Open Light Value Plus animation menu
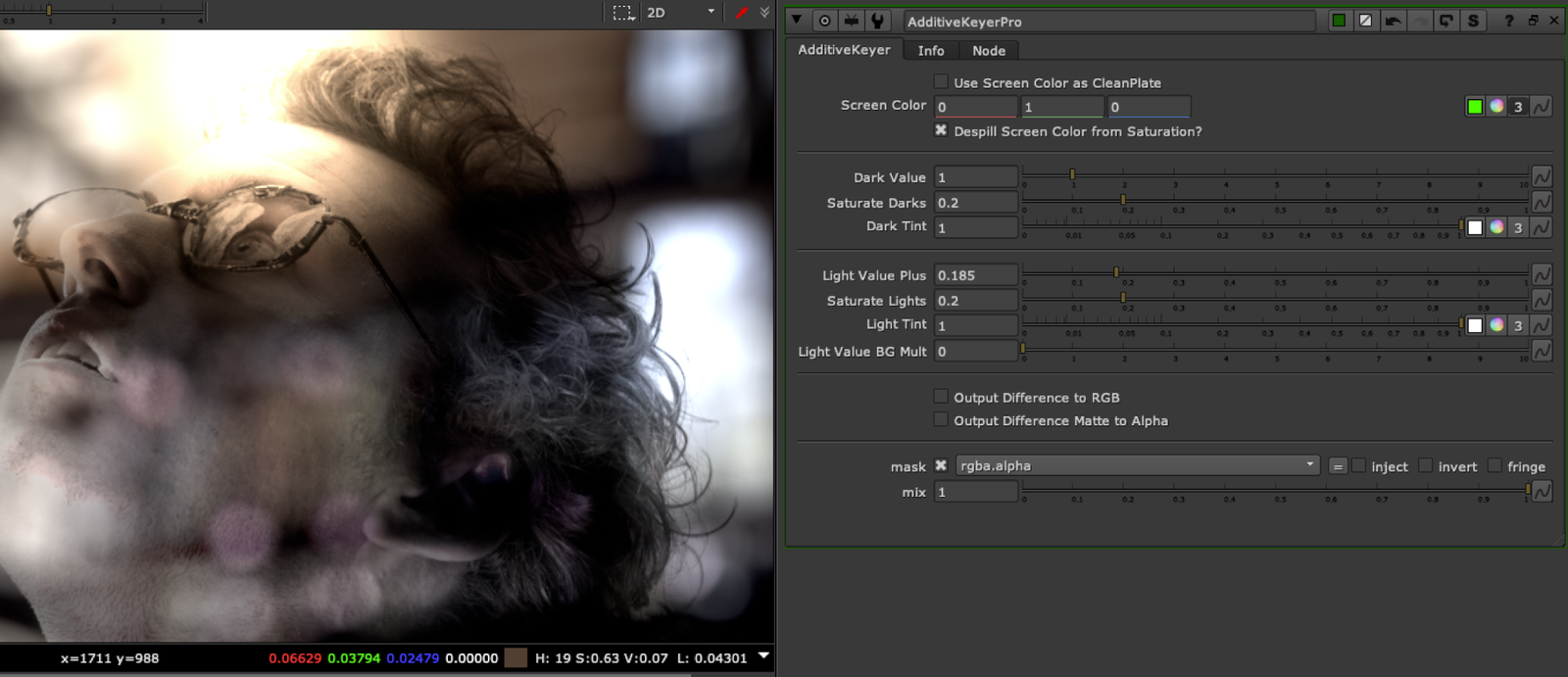This screenshot has height=677, width=1568. (1542, 274)
